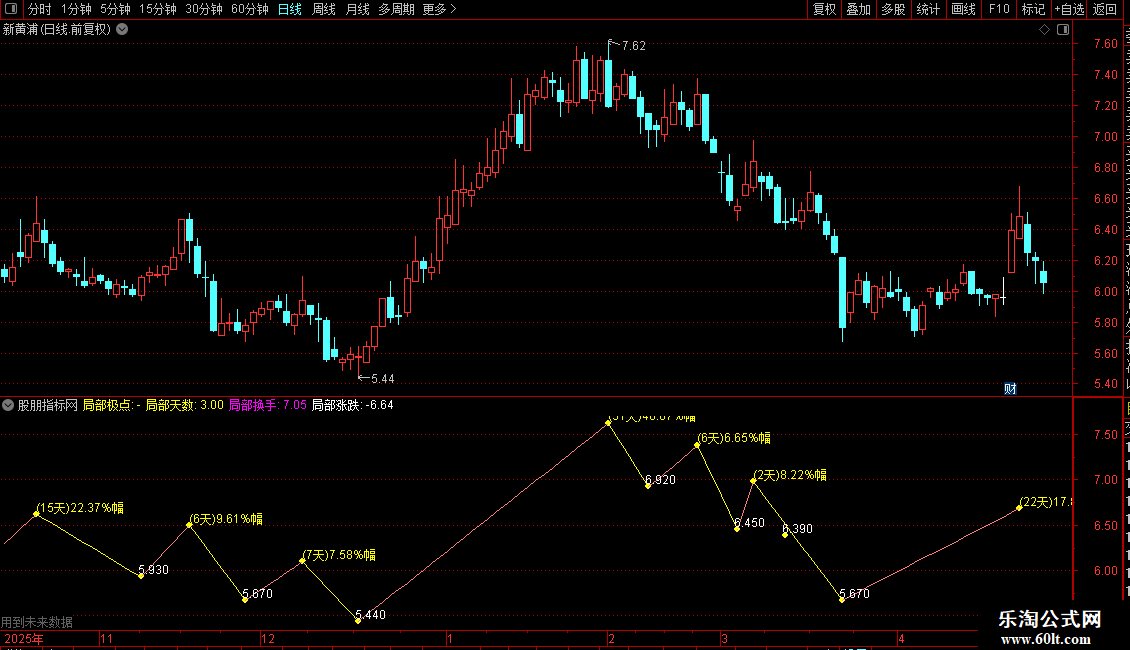Click month 4 on the time axis

[901, 638]
